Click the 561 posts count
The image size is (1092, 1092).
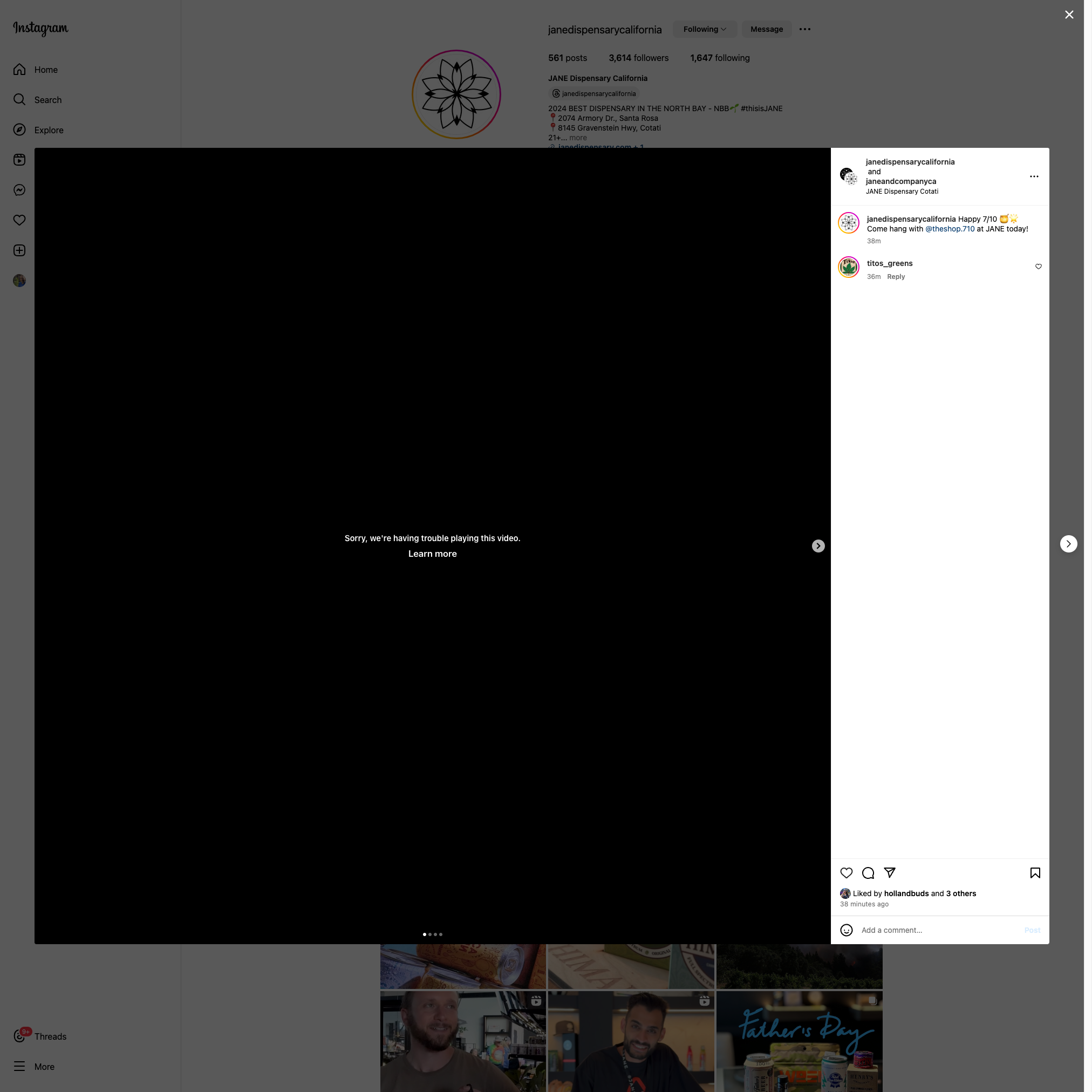[568, 58]
